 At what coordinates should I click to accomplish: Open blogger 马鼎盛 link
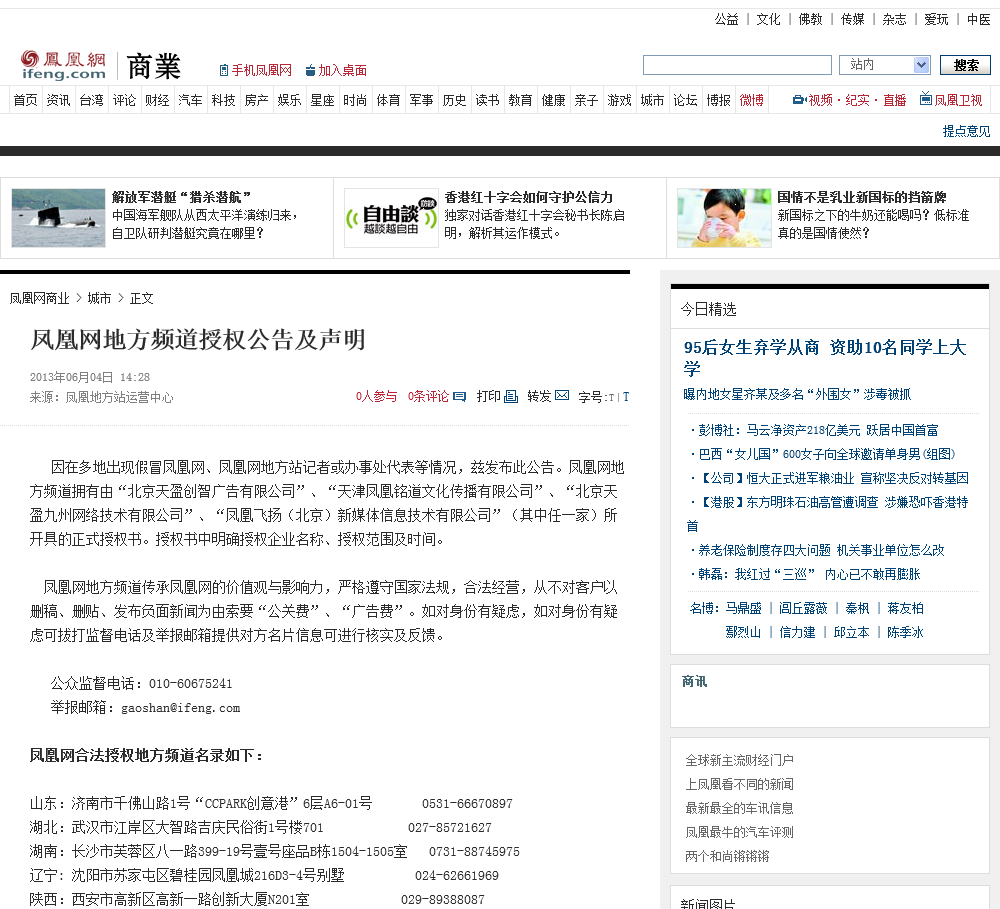point(744,609)
